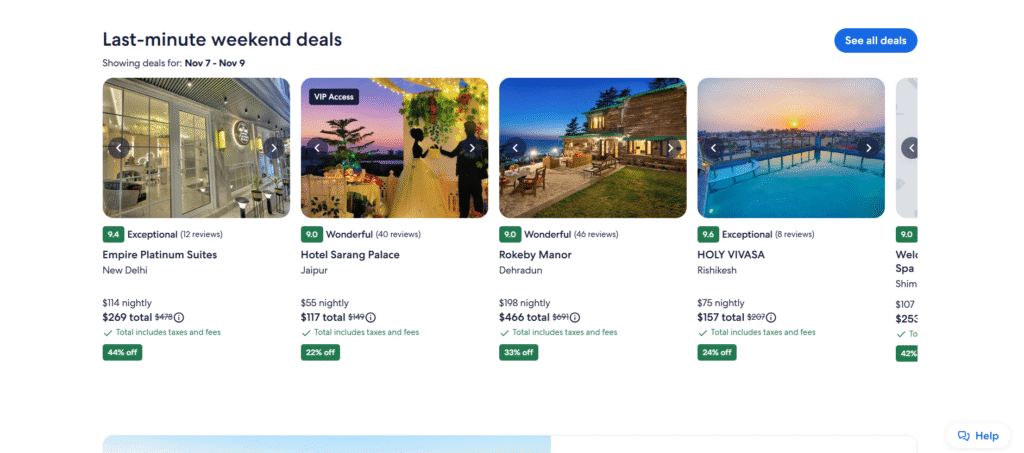
Task: Show previous photo of HOLY VIVASA
Action: [x=713, y=148]
